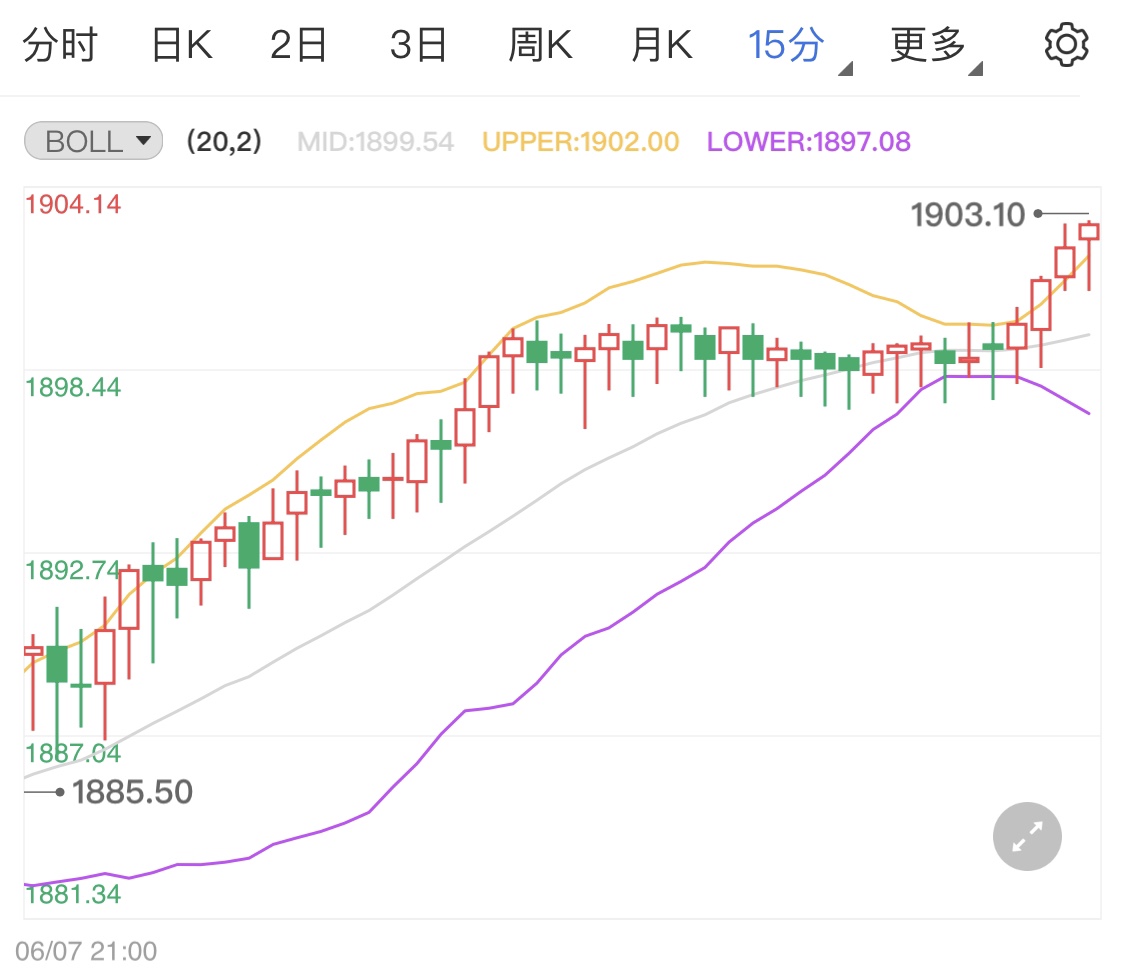
Task: Open the 3日 three-day chart tab
Action: [418, 44]
